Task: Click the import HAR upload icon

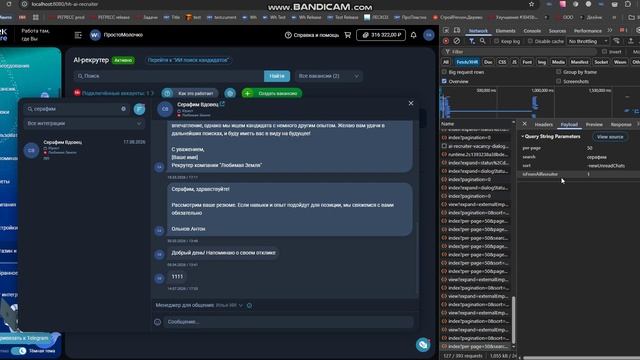Action: click(x=631, y=41)
